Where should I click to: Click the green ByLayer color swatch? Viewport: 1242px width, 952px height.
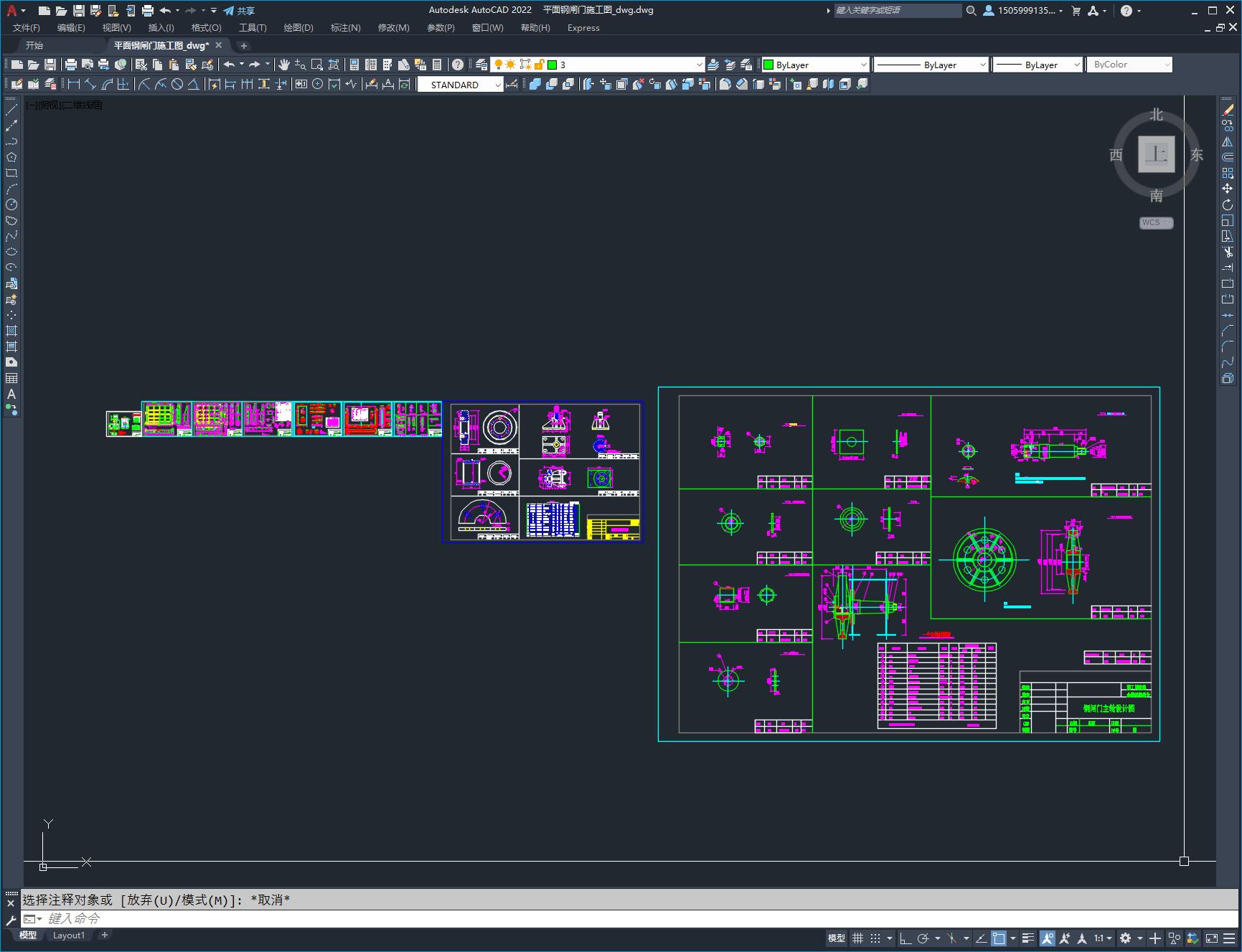pyautogui.click(x=768, y=65)
